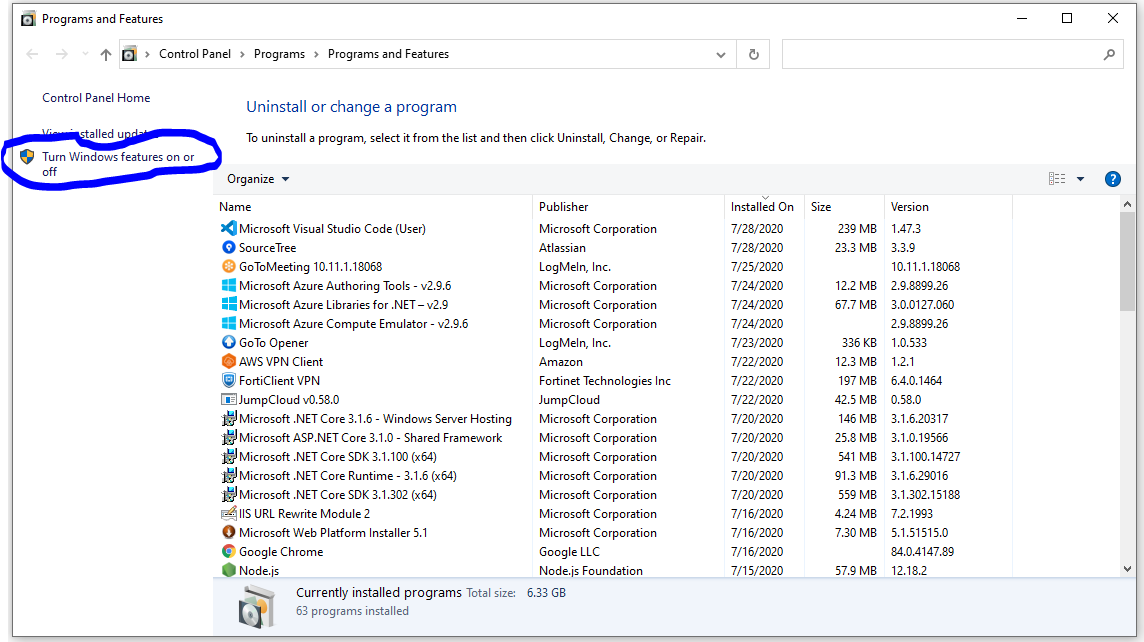1144x642 pixels.
Task: Select AWS VPN Client entry
Action: click(x=281, y=362)
